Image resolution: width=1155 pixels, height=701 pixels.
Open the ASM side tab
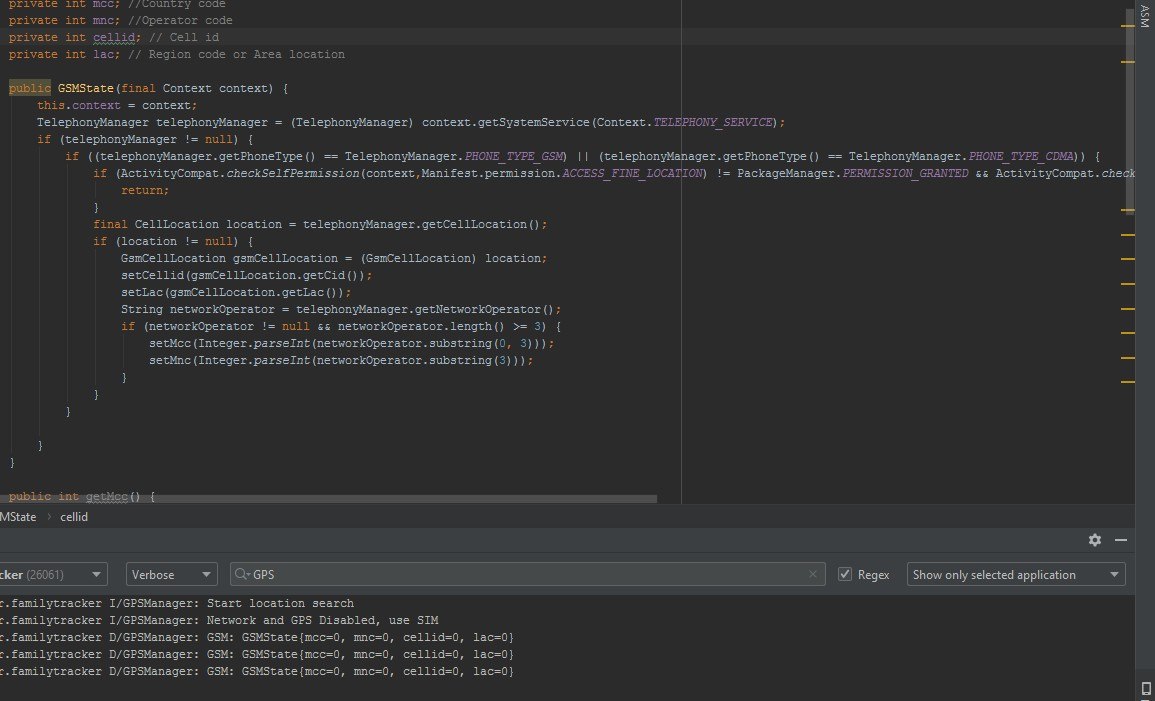1144,16
